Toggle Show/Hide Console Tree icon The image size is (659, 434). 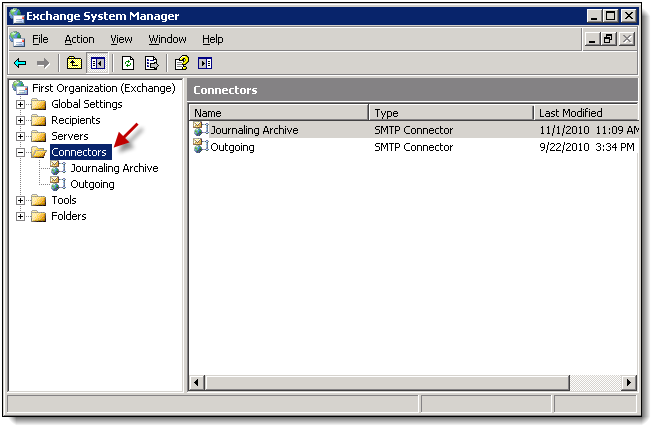click(98, 63)
